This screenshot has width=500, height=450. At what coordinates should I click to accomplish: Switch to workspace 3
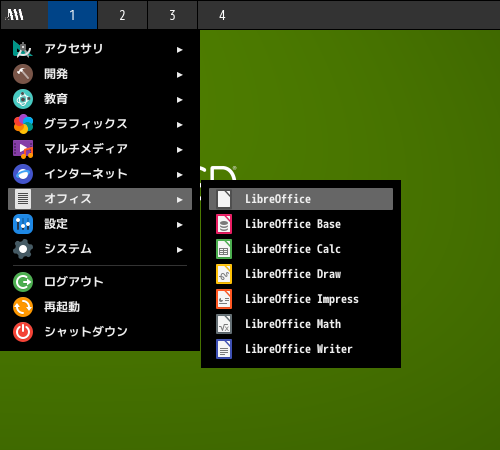pos(172,15)
